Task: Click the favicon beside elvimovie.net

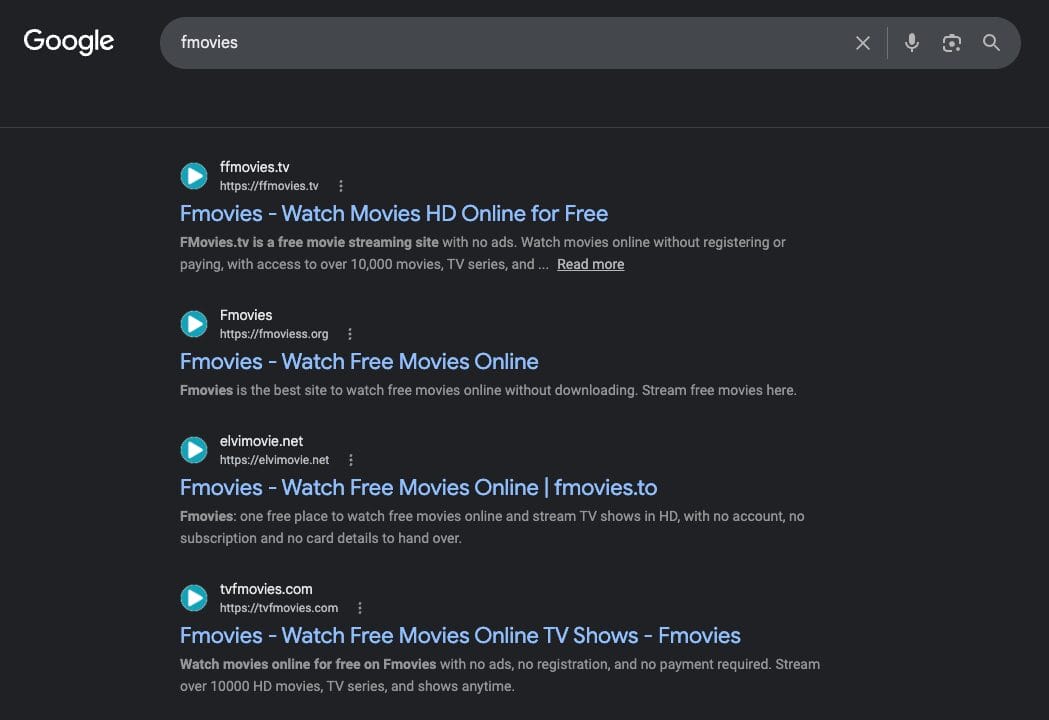Action: click(x=194, y=450)
